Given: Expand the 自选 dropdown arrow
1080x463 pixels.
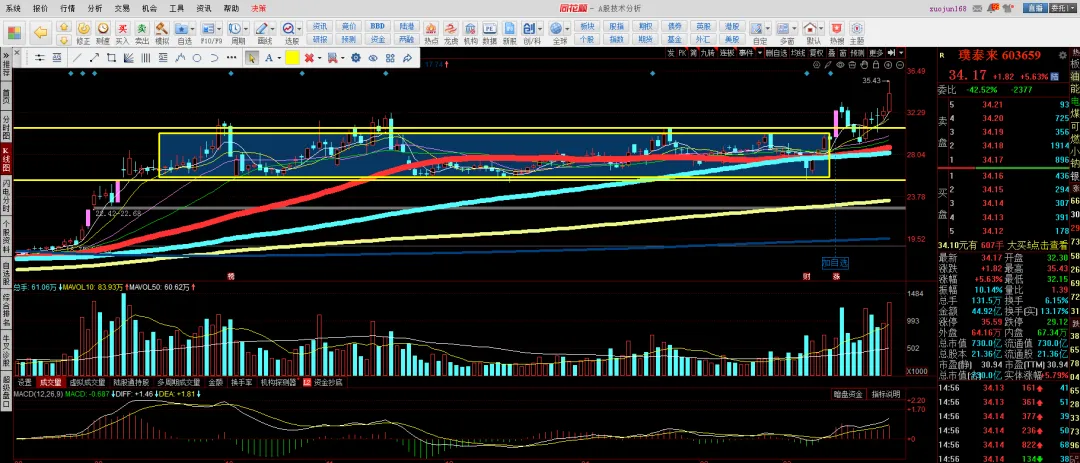Looking at the screenshot, I should [x=194, y=29].
